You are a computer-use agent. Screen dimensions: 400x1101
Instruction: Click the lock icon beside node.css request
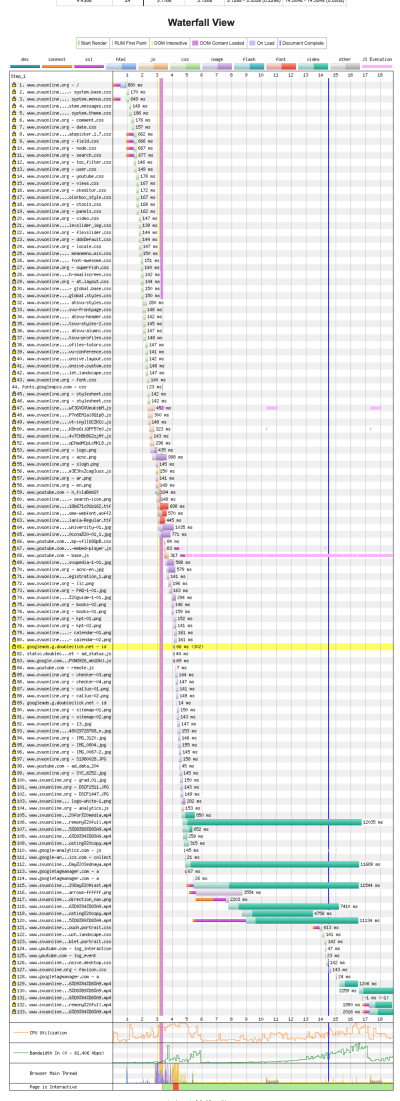13,147
